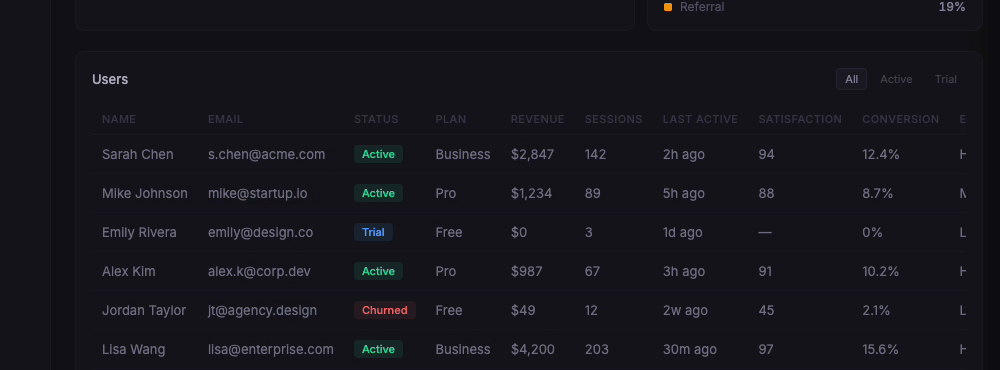Switch to the Trial users filter
The width and height of the screenshot is (1000, 370).
click(x=945, y=79)
